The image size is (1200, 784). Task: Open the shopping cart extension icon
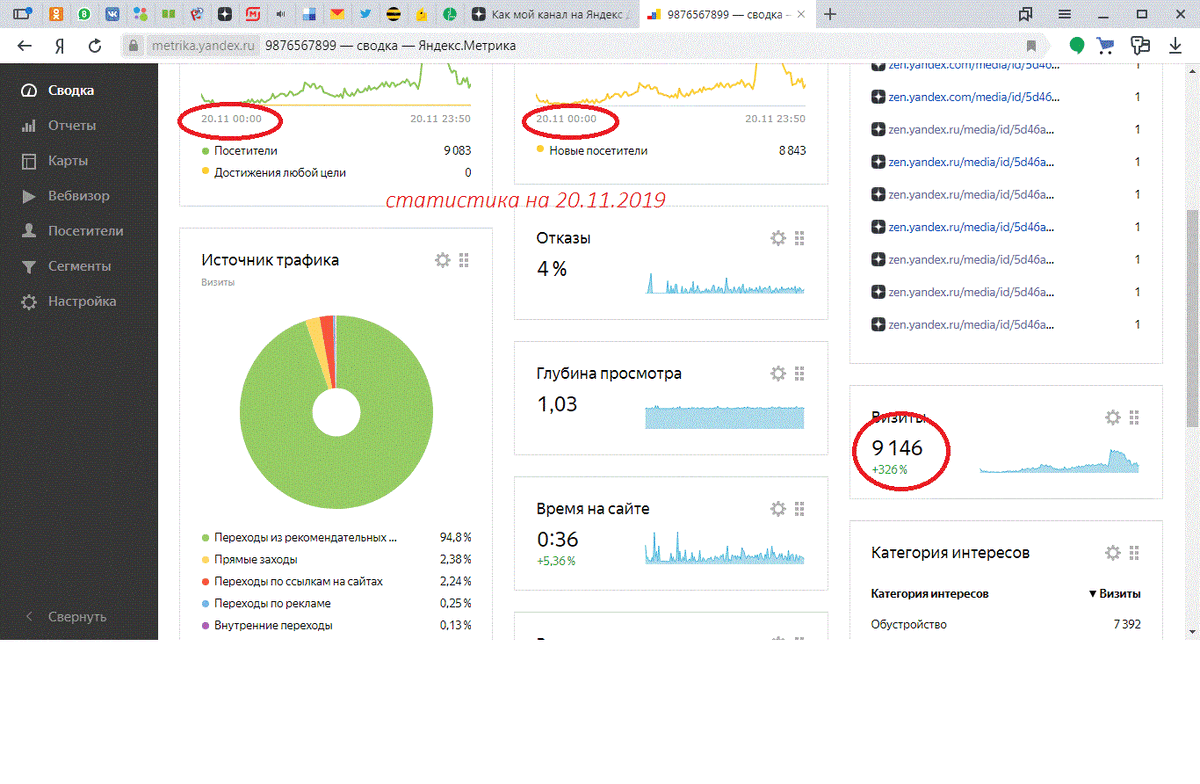click(1106, 46)
